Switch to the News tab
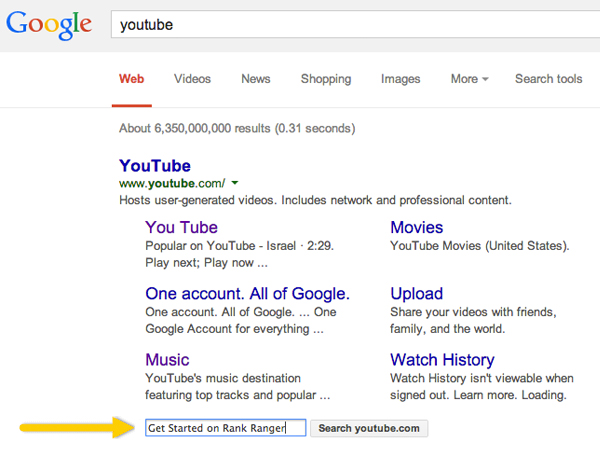Screen dimensions: 600x455 coord(255,79)
